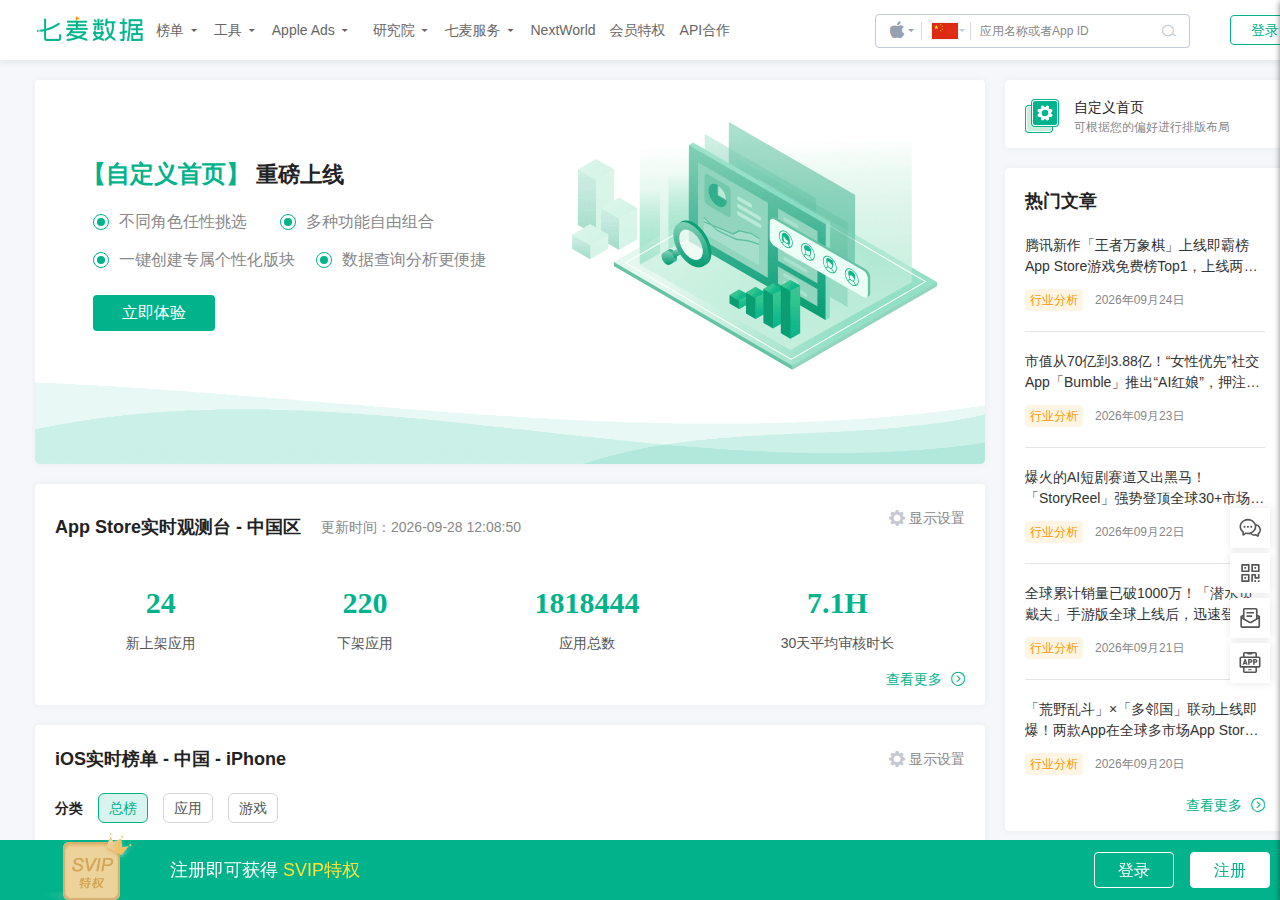Click the 立即体验 button
The image size is (1280, 900).
click(x=154, y=313)
